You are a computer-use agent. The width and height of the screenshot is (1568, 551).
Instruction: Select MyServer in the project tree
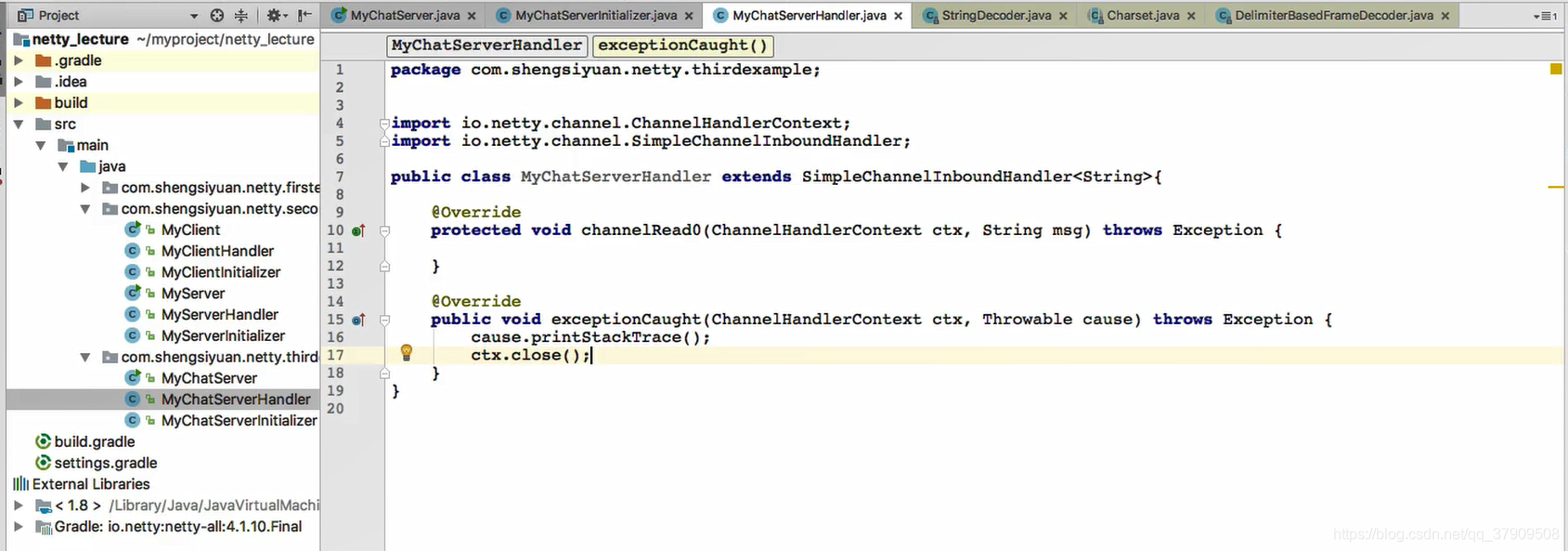tap(193, 294)
